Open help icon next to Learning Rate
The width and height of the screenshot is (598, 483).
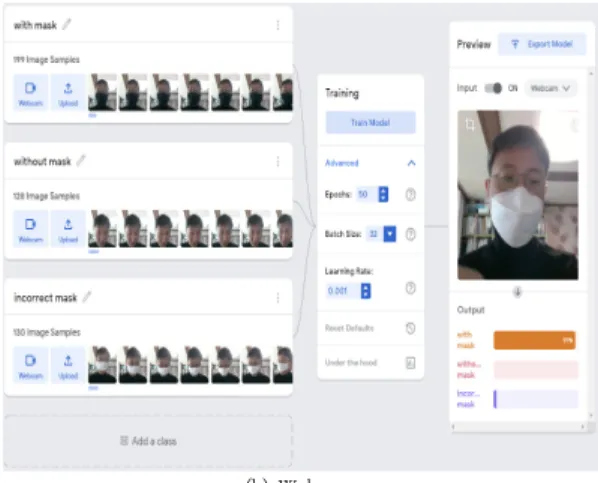(410, 288)
